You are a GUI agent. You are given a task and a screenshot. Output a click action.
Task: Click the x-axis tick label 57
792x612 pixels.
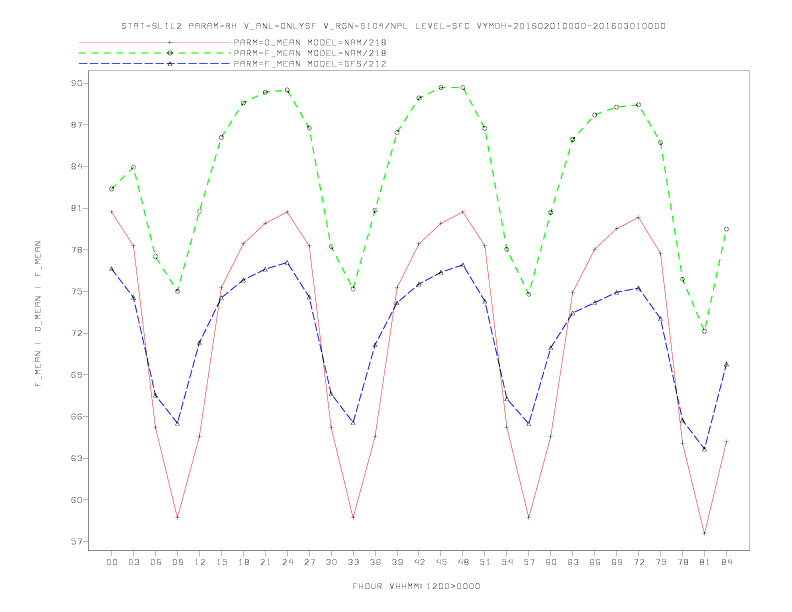click(529, 562)
